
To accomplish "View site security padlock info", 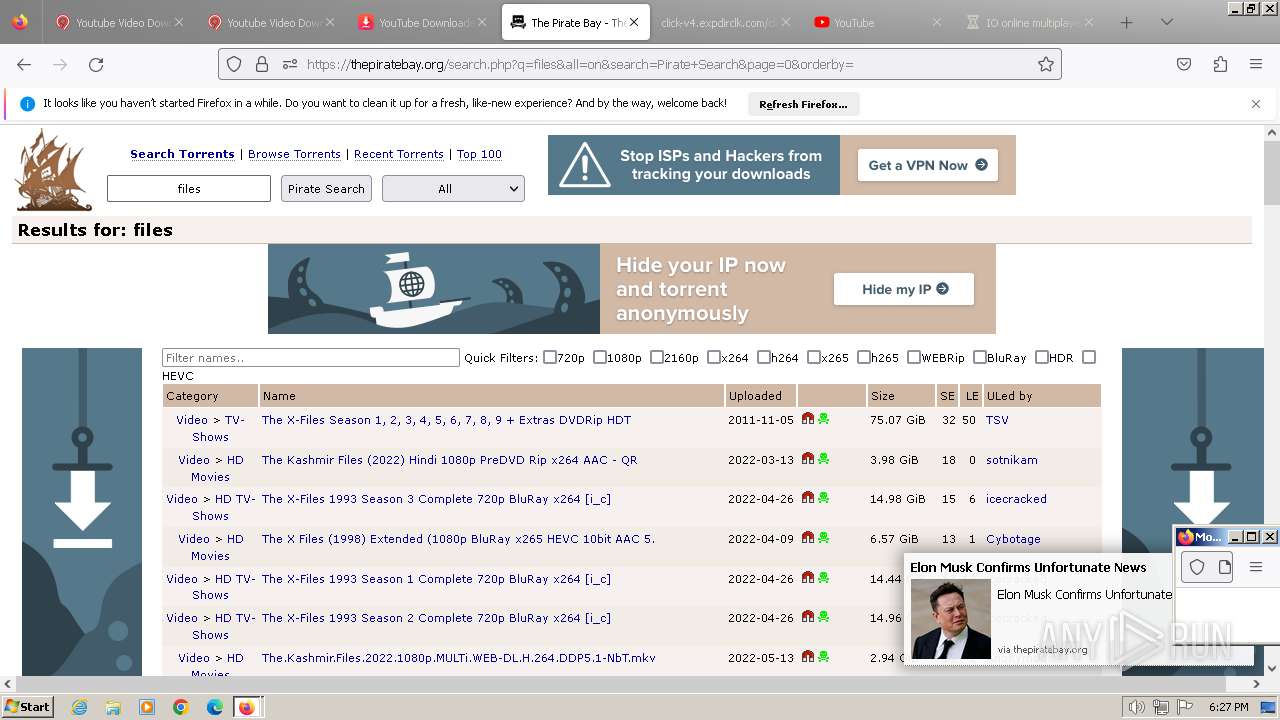I will pos(262,64).
